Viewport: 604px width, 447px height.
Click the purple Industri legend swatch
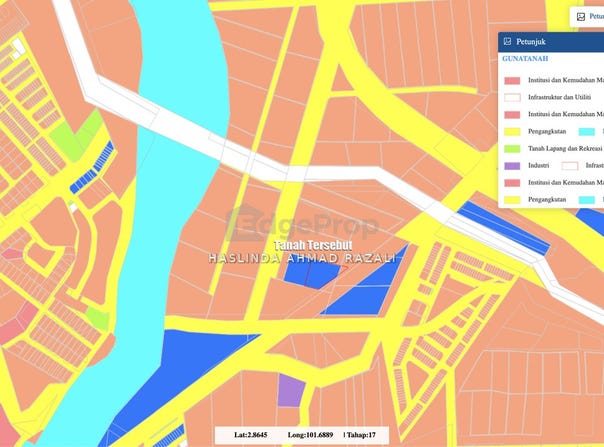(512, 166)
